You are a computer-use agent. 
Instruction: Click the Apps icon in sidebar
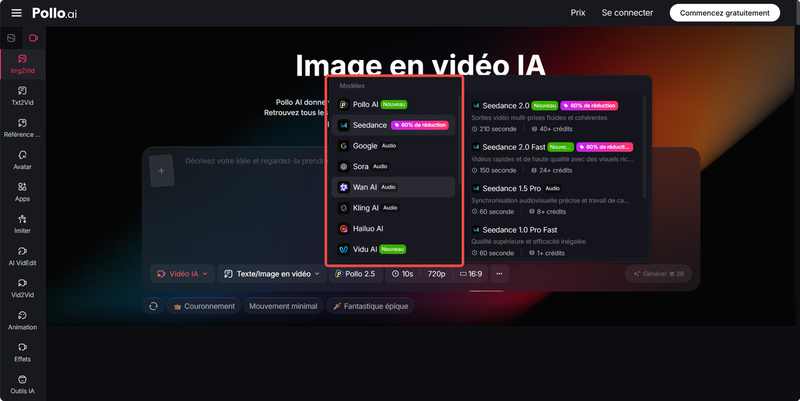22,192
